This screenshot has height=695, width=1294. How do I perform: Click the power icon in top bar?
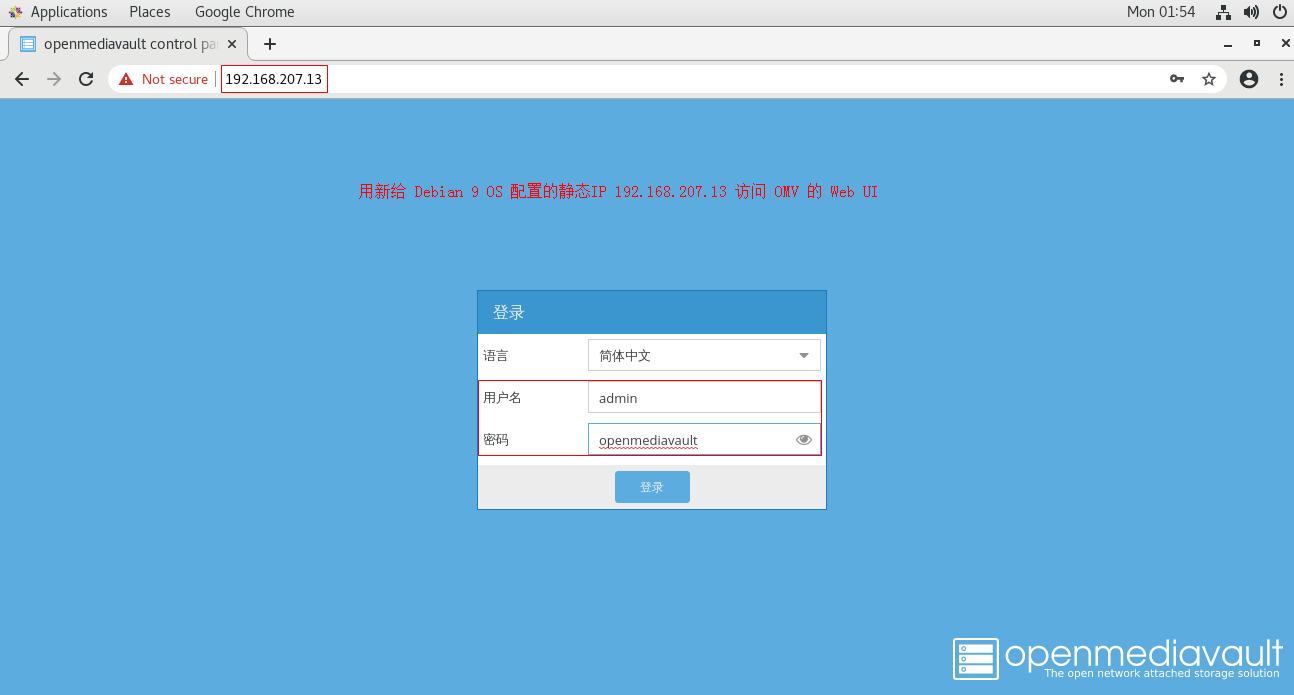tap(1279, 12)
